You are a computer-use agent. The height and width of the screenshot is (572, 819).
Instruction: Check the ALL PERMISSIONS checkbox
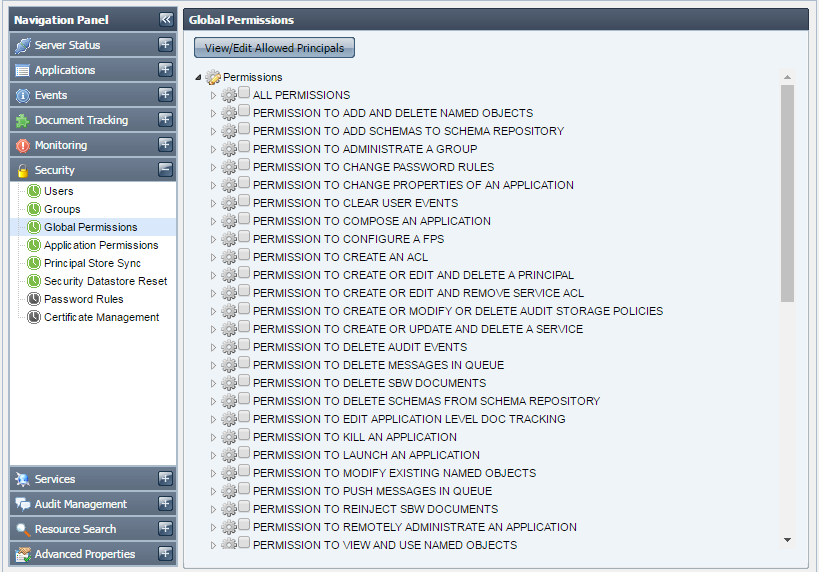pyautogui.click(x=244, y=92)
